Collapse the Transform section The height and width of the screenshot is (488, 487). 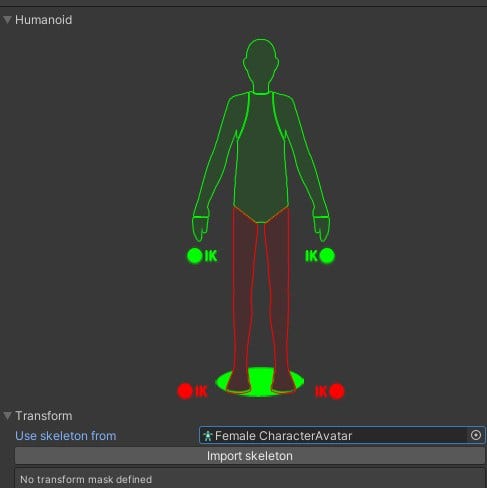(7, 416)
